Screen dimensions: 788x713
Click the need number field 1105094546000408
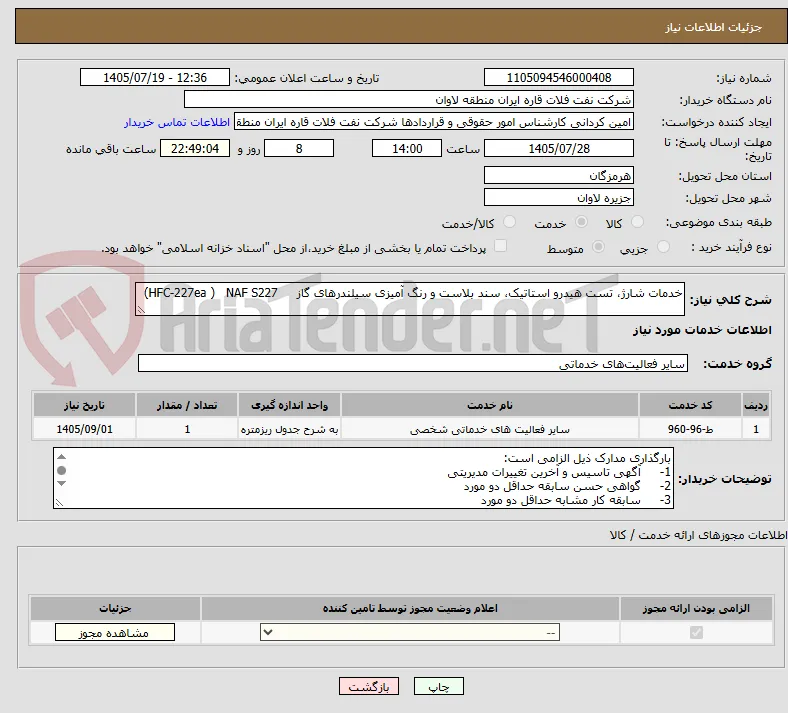[x=559, y=77]
